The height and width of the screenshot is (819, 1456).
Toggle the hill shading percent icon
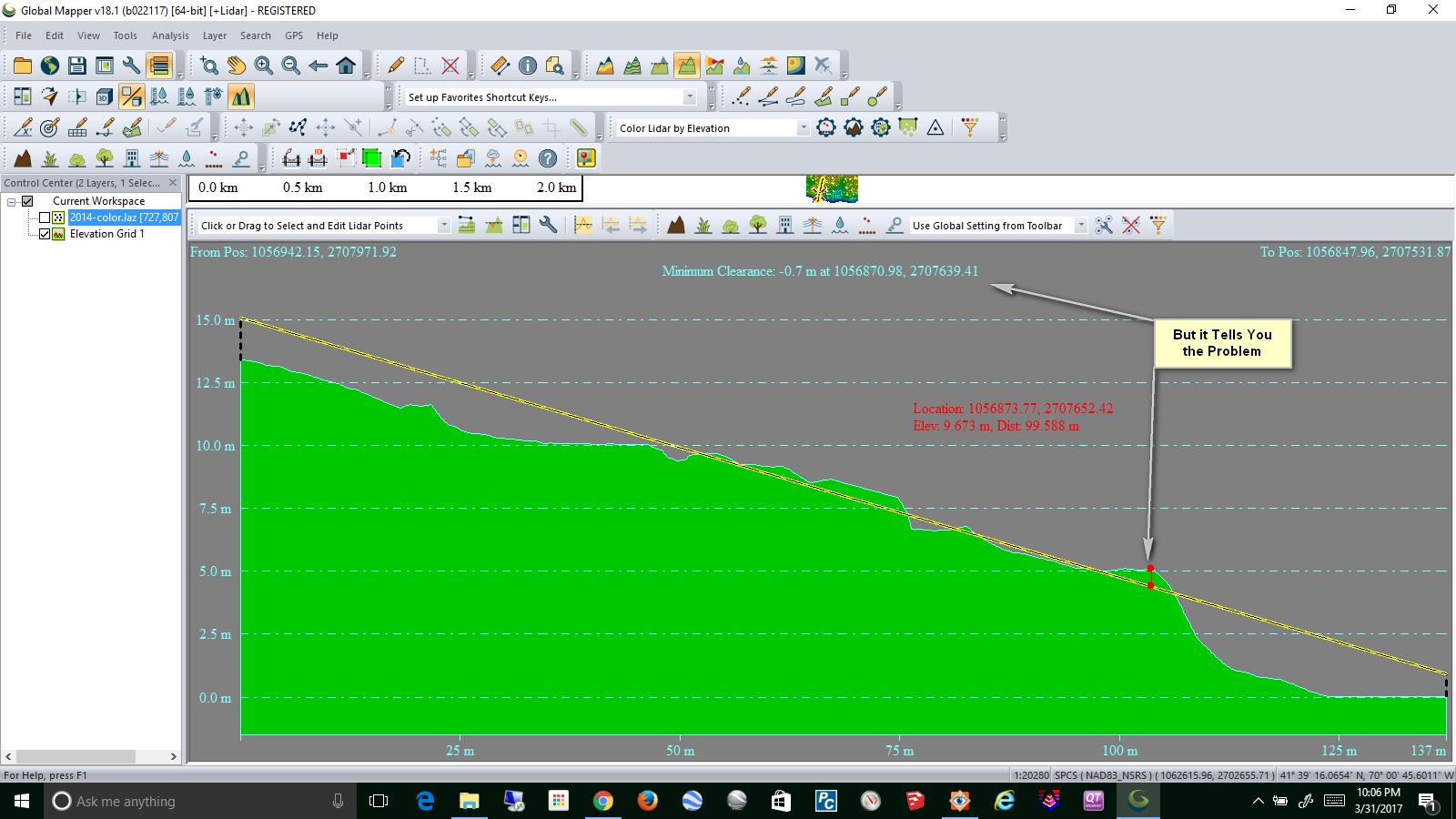tap(132, 96)
